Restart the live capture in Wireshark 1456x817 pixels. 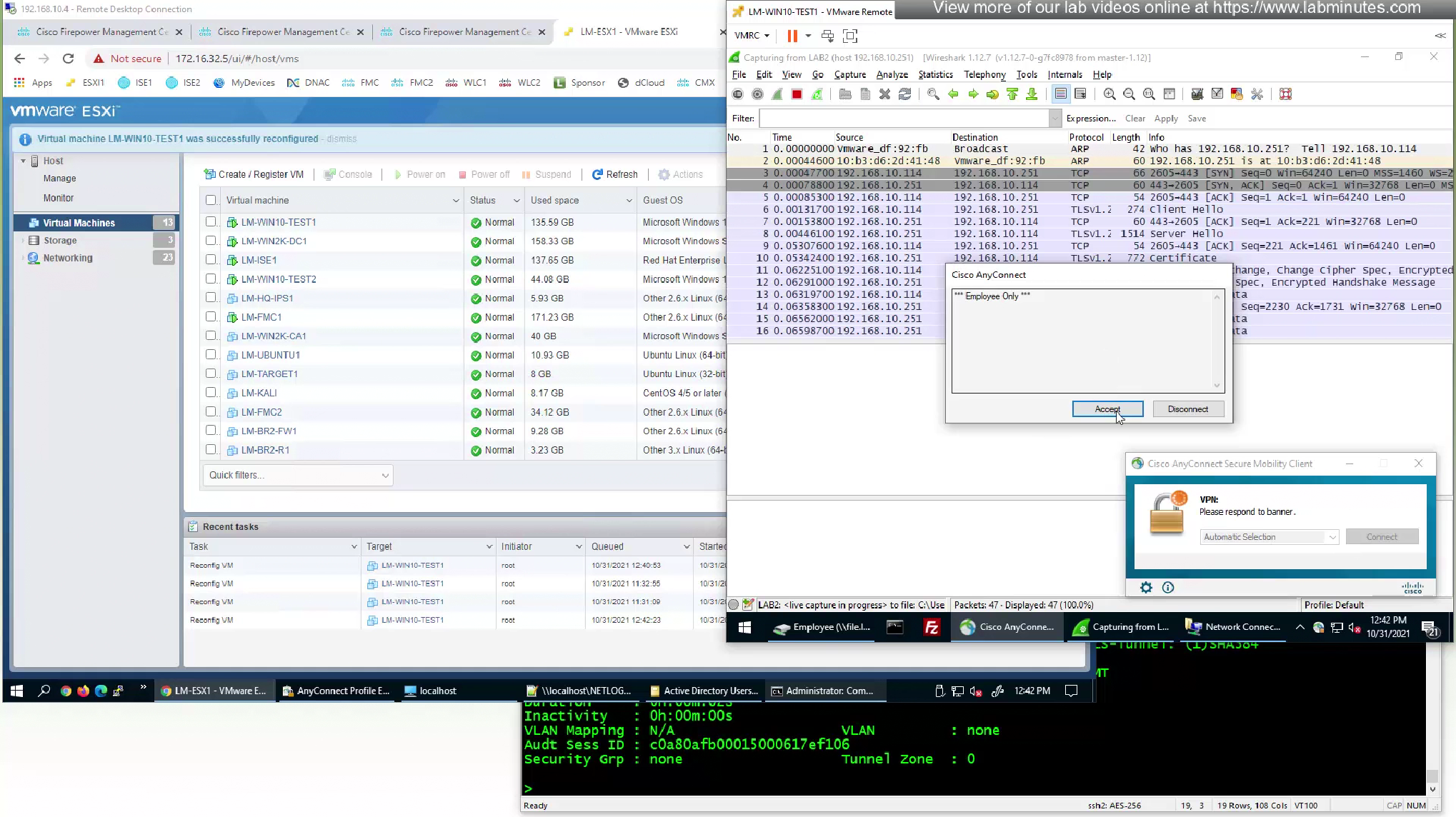pyautogui.click(x=817, y=94)
